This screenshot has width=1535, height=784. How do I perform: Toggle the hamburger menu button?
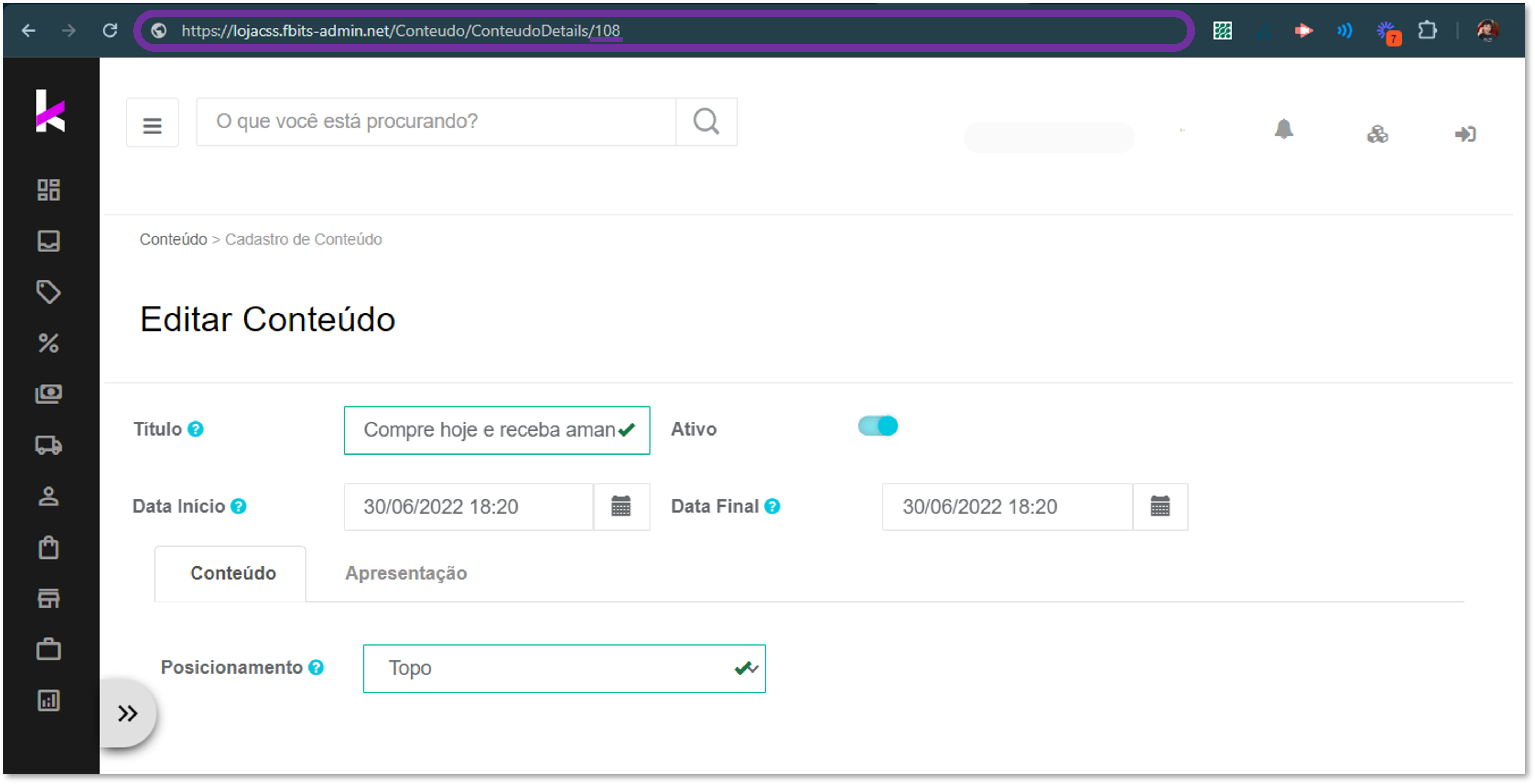152,123
